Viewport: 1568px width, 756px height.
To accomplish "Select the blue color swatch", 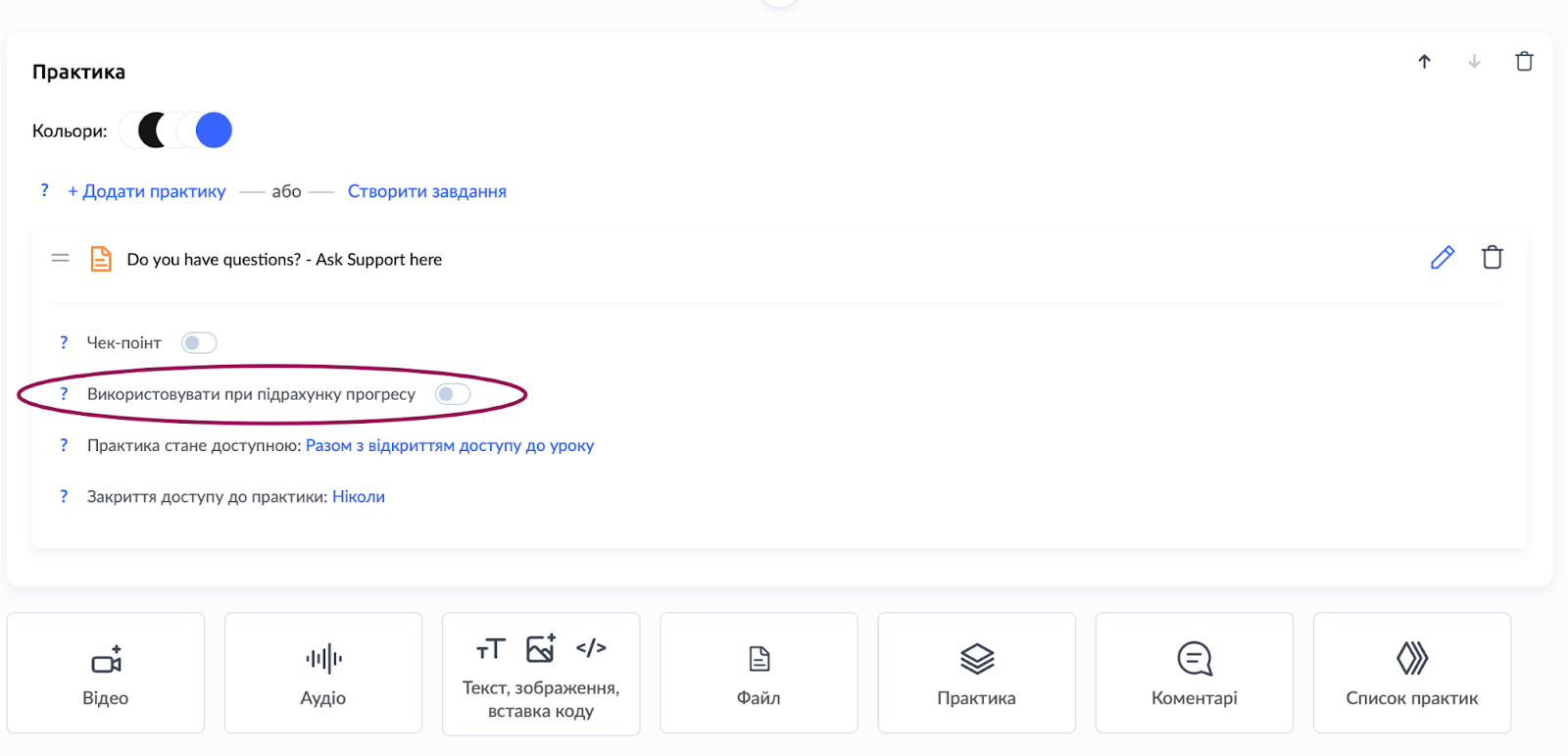I will 214,130.
